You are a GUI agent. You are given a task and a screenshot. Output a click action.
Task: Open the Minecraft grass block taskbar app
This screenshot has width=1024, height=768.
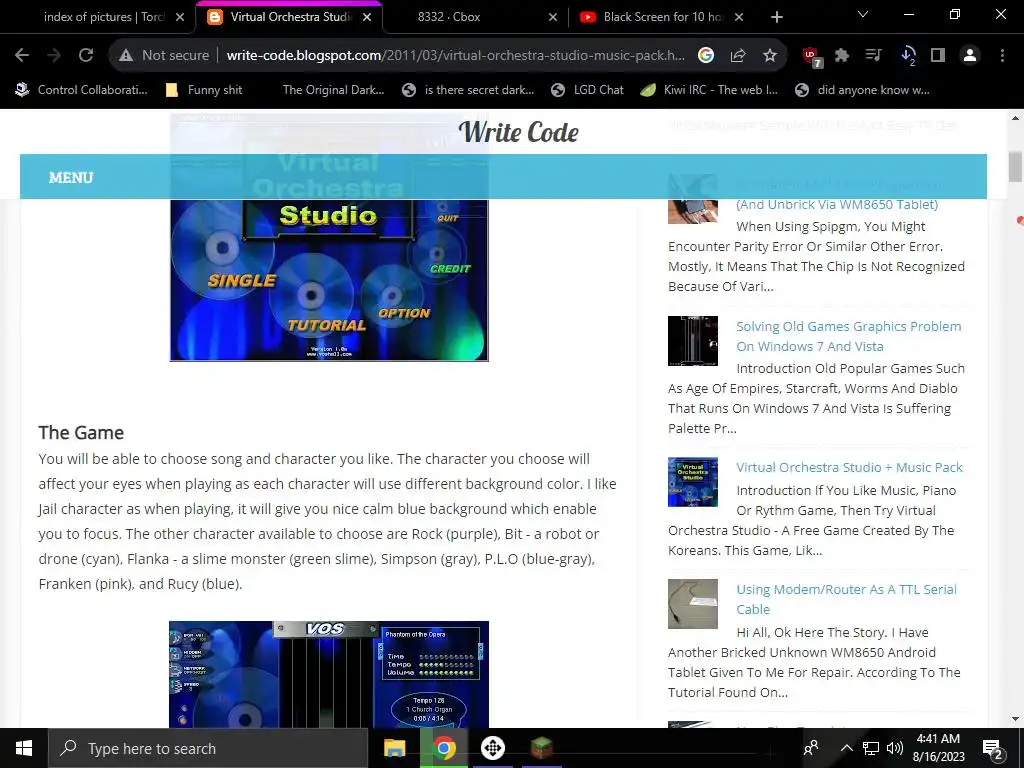tap(541, 748)
